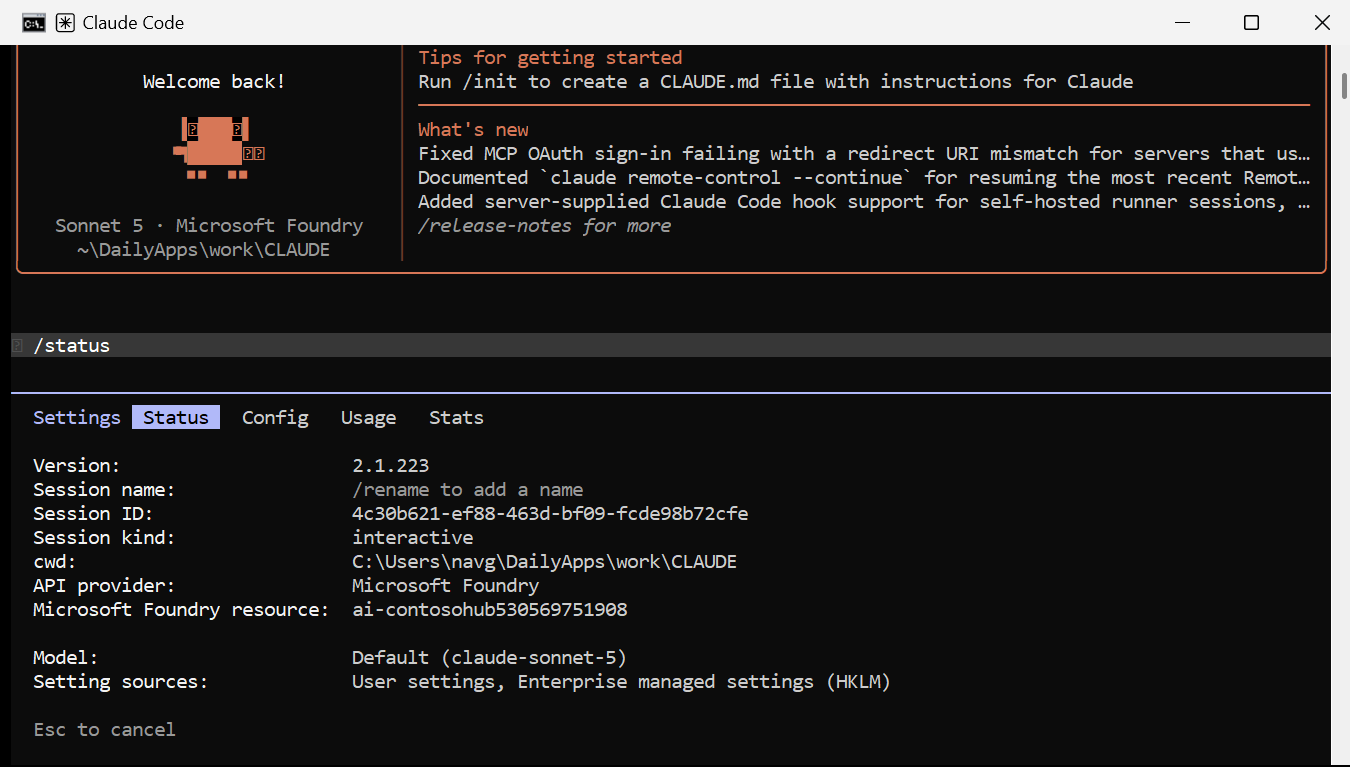Click the 'Session ID:' label
This screenshot has width=1350, height=767.
93,514
